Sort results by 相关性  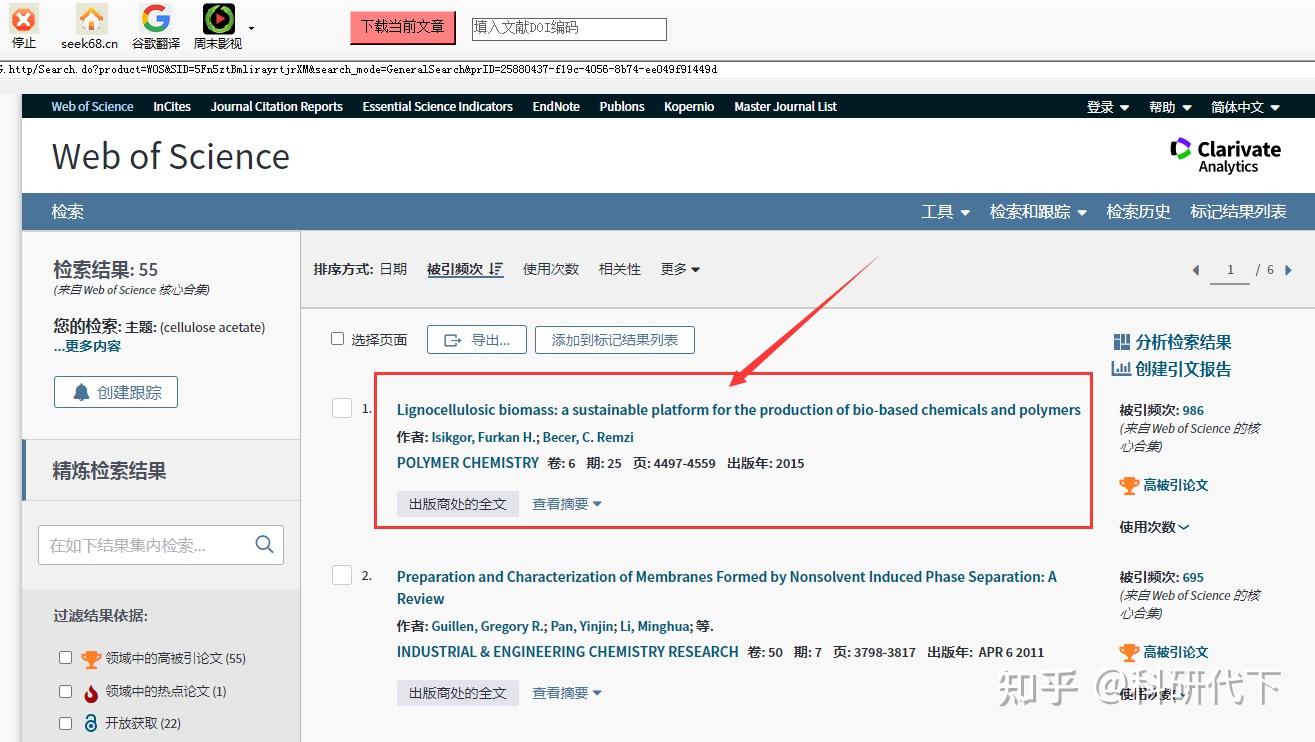[x=620, y=269]
